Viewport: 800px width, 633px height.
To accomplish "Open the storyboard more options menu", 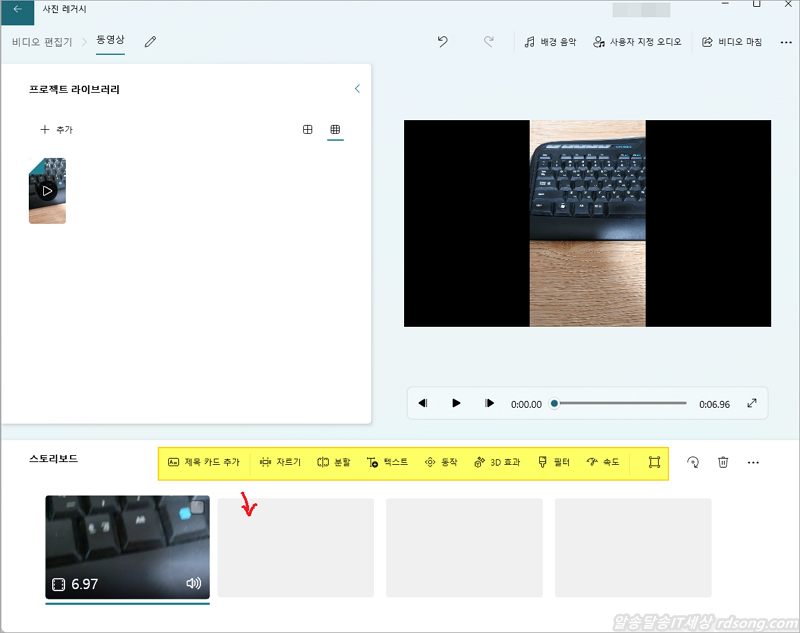I will point(753,462).
